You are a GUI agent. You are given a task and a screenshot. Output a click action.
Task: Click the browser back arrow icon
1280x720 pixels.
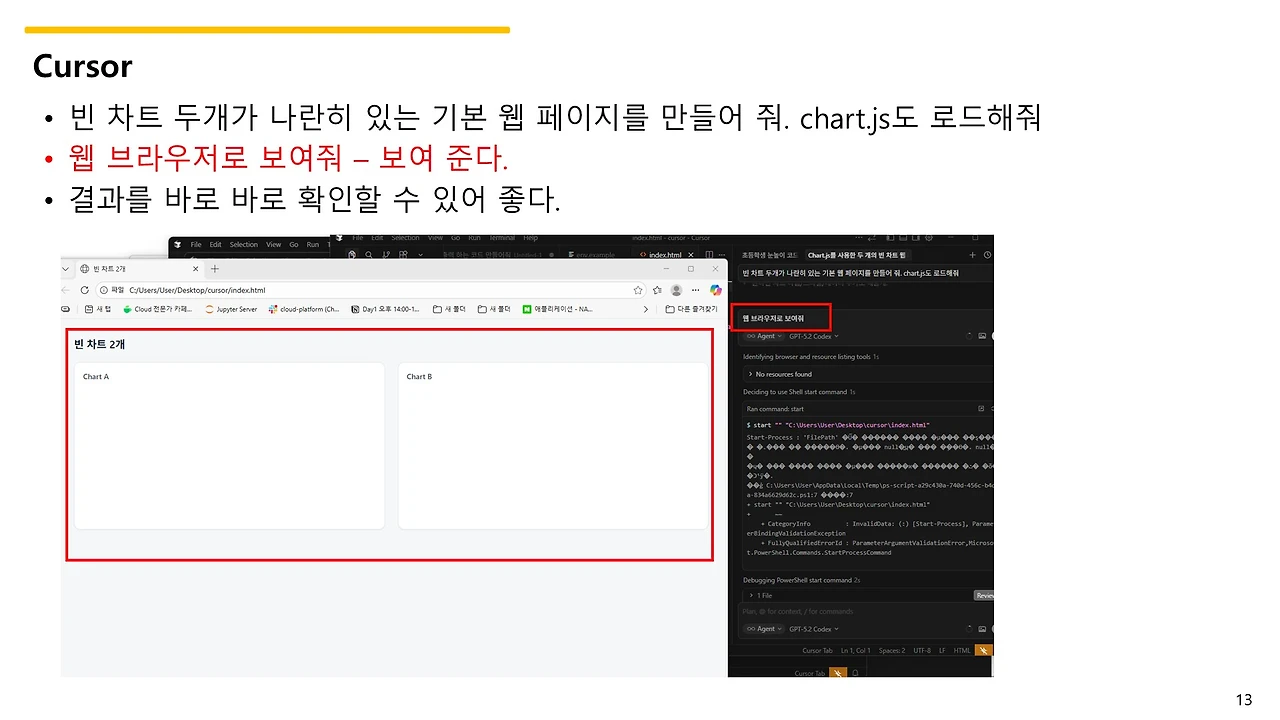point(64,290)
